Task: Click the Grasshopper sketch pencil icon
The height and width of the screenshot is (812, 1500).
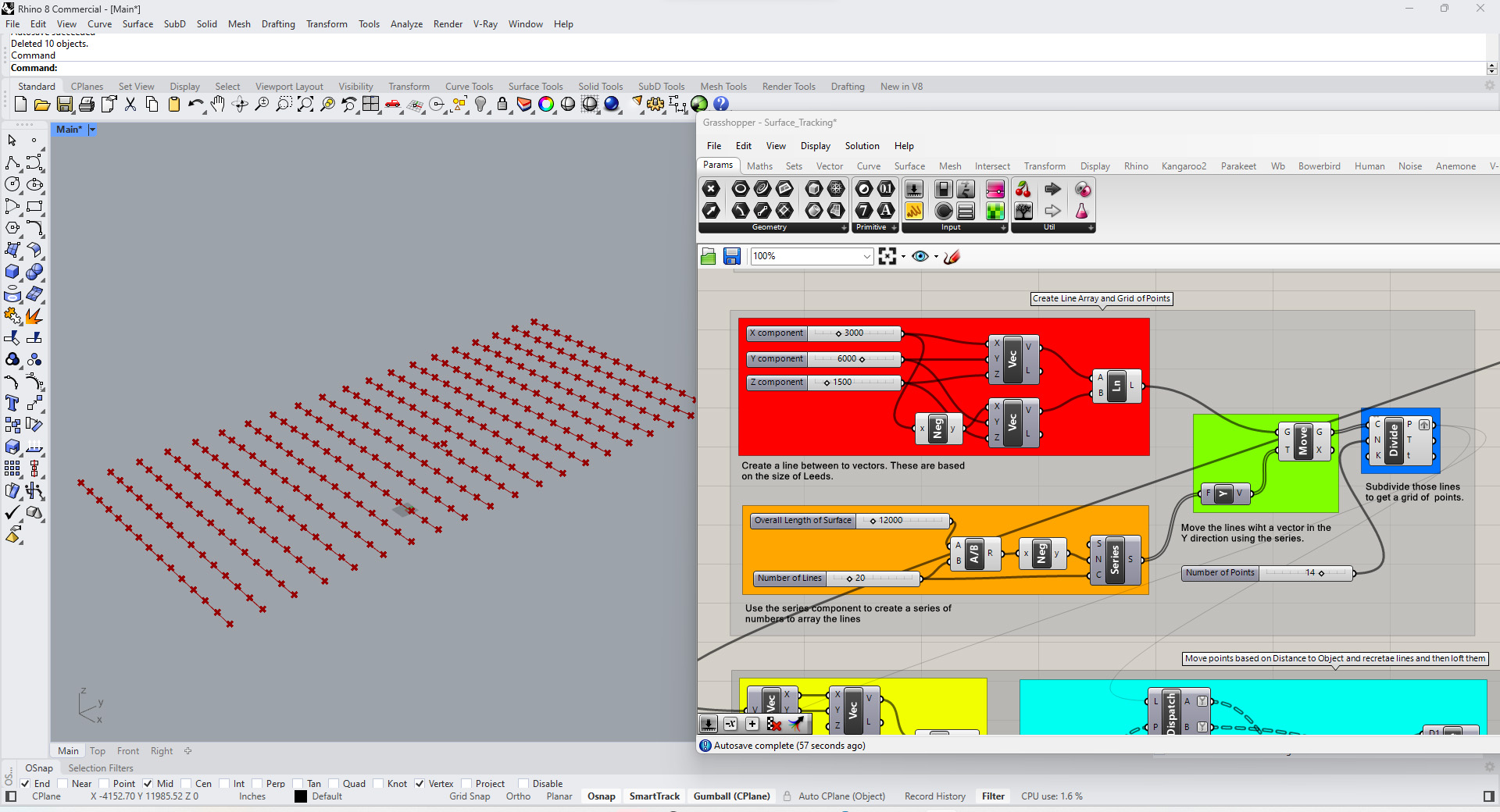Action: pyautogui.click(x=952, y=257)
